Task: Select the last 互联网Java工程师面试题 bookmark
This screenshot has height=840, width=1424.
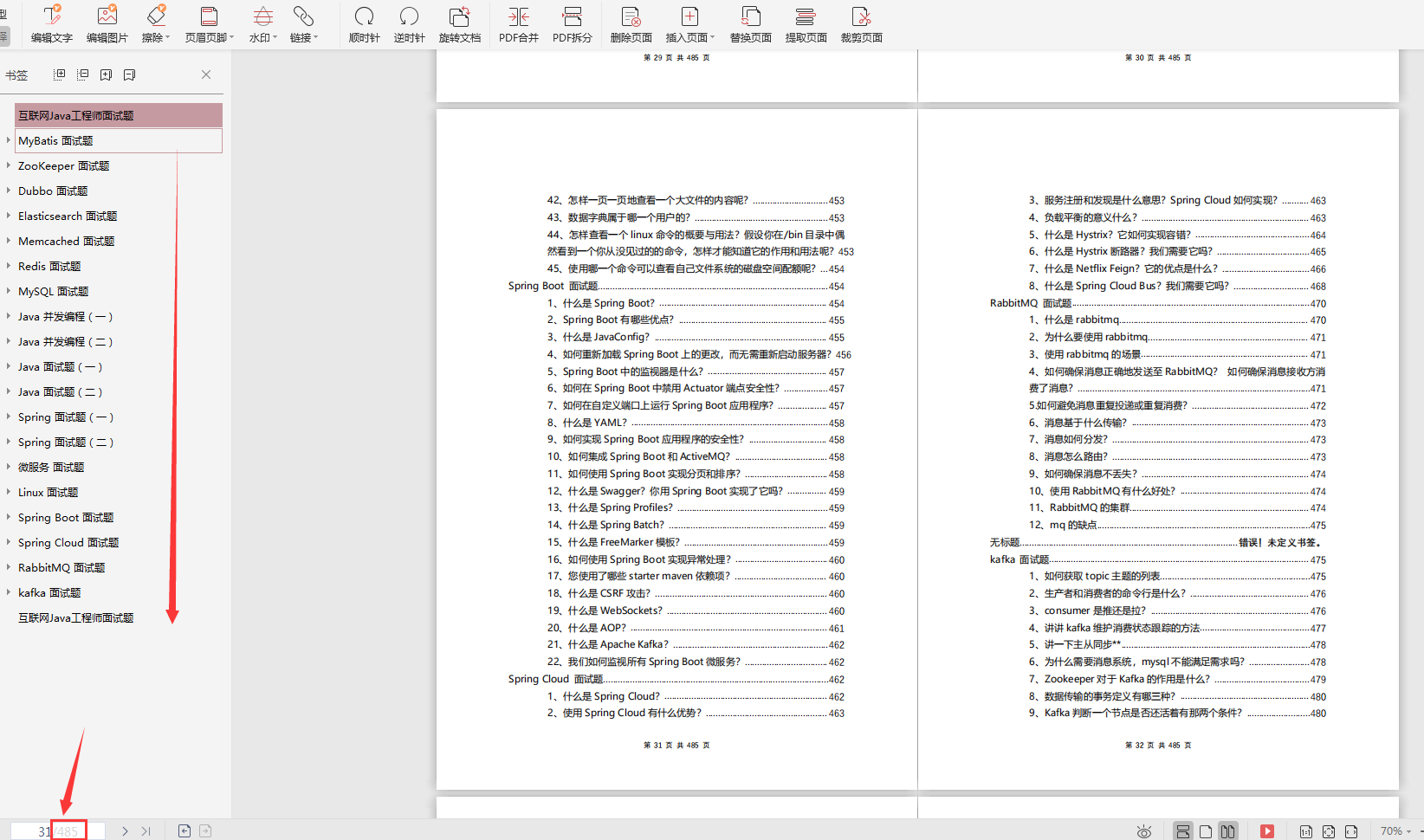Action: pyautogui.click(x=76, y=617)
